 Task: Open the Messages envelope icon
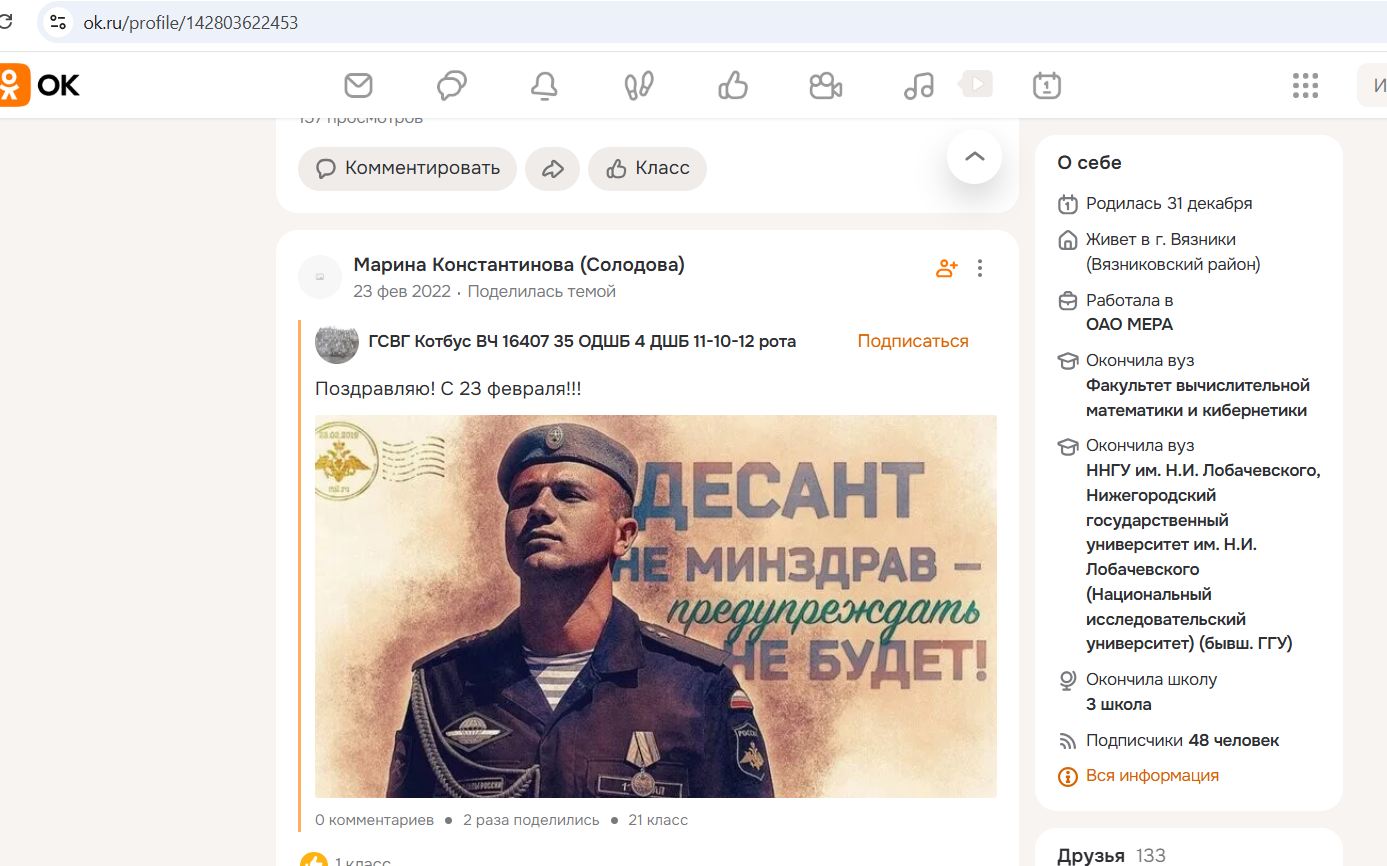tap(358, 86)
